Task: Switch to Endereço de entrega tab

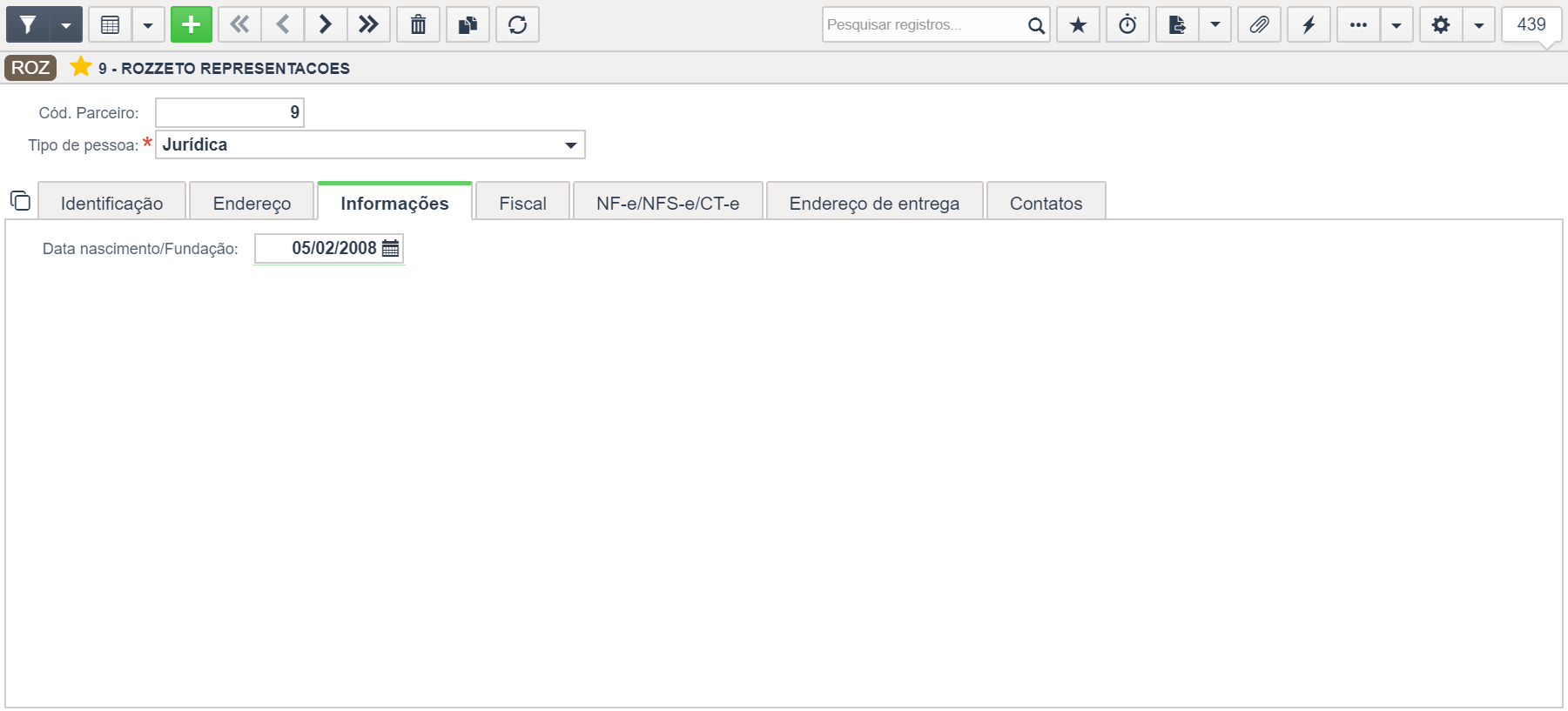Action: (x=874, y=201)
